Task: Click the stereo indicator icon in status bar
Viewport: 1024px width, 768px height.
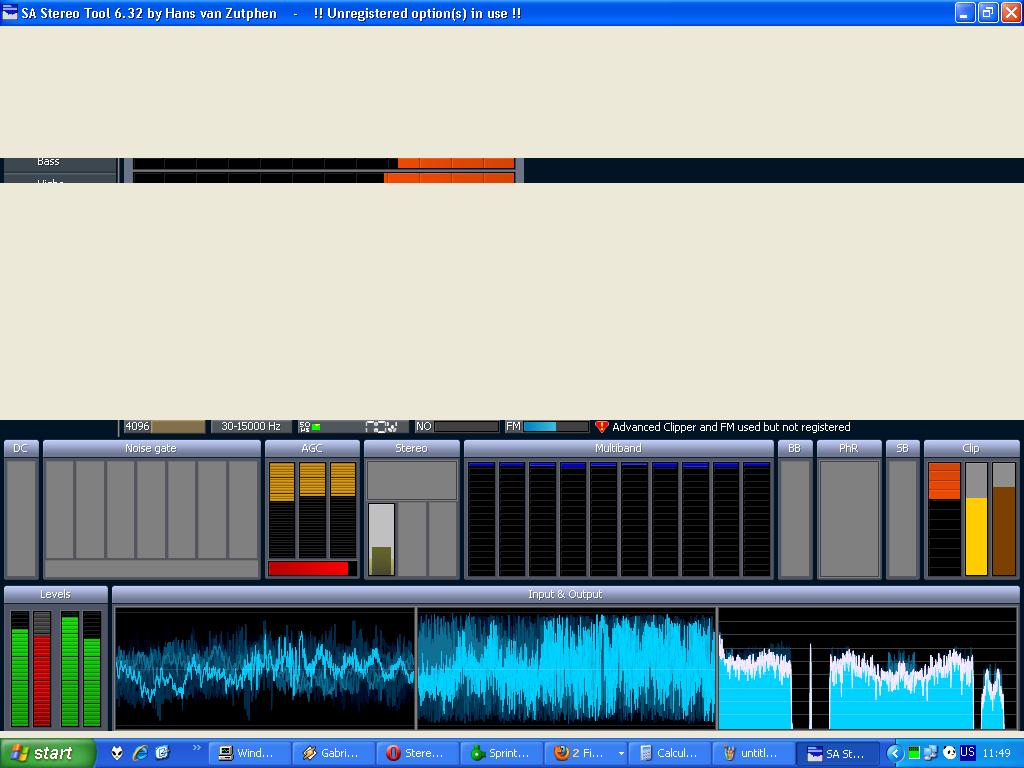Action: coord(381,427)
